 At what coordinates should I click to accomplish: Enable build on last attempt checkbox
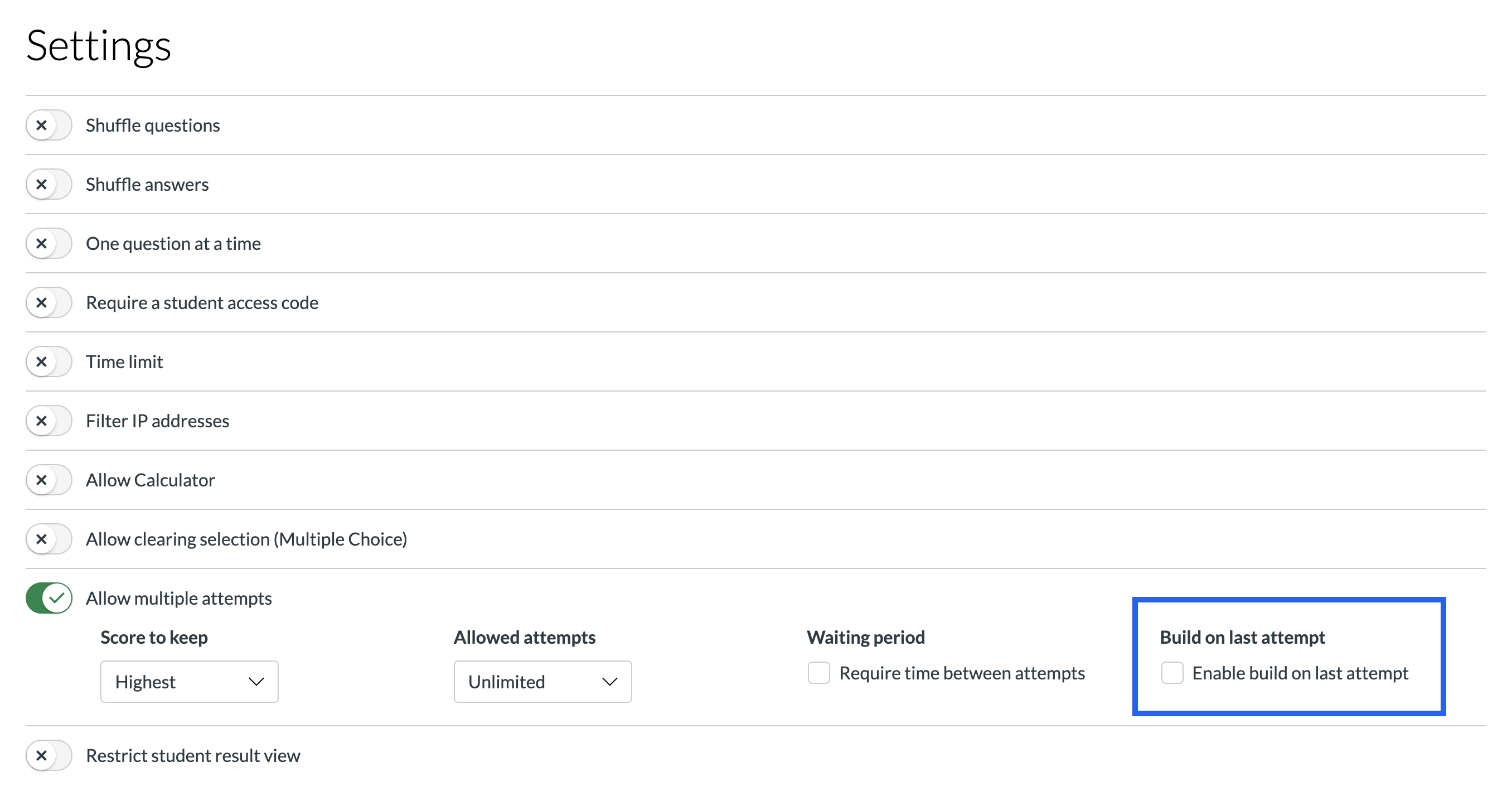[x=1172, y=673]
